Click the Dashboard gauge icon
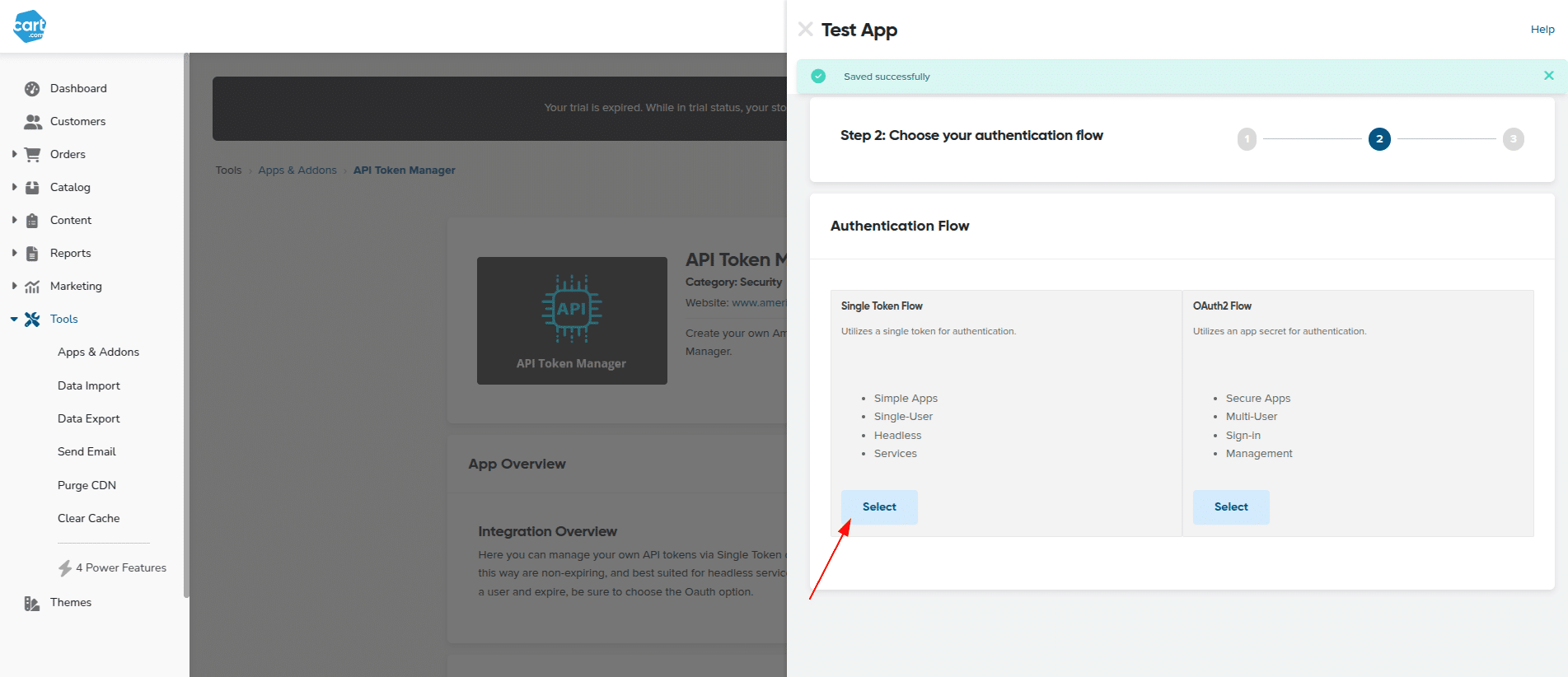Image resolution: width=1568 pixels, height=677 pixels. pyautogui.click(x=32, y=89)
